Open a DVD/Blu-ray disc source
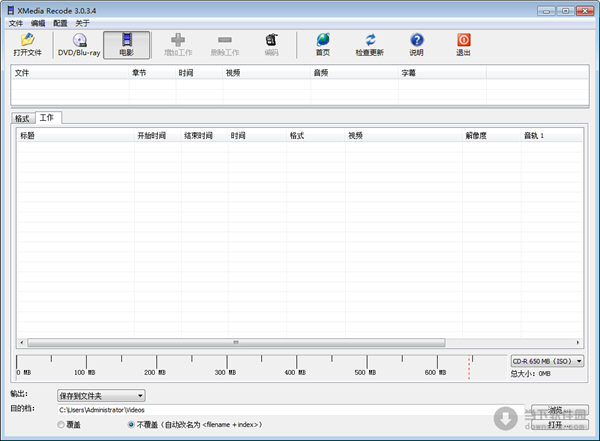Screen dimensions: 600x441 coord(78,44)
